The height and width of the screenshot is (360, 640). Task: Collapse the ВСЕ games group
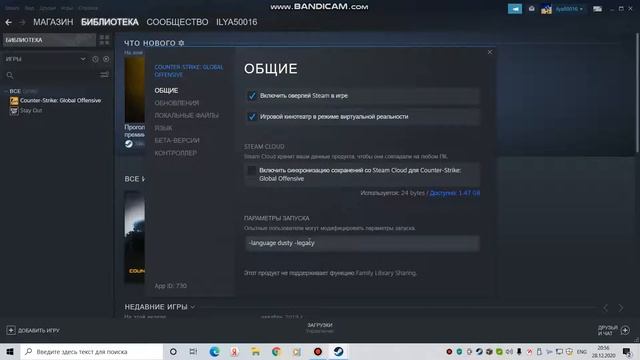point(6,91)
